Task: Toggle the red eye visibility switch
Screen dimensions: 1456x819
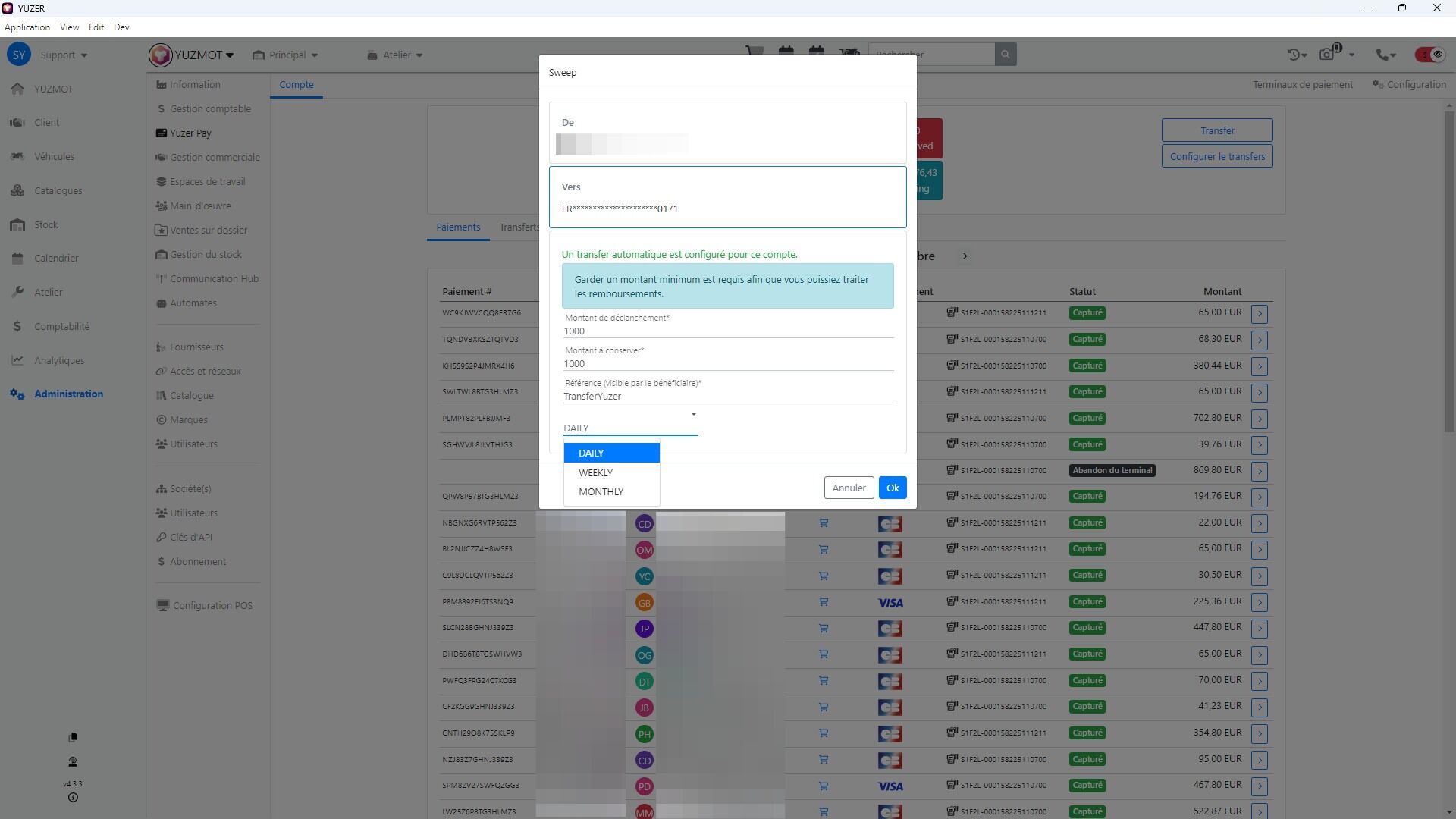Action: click(1429, 55)
